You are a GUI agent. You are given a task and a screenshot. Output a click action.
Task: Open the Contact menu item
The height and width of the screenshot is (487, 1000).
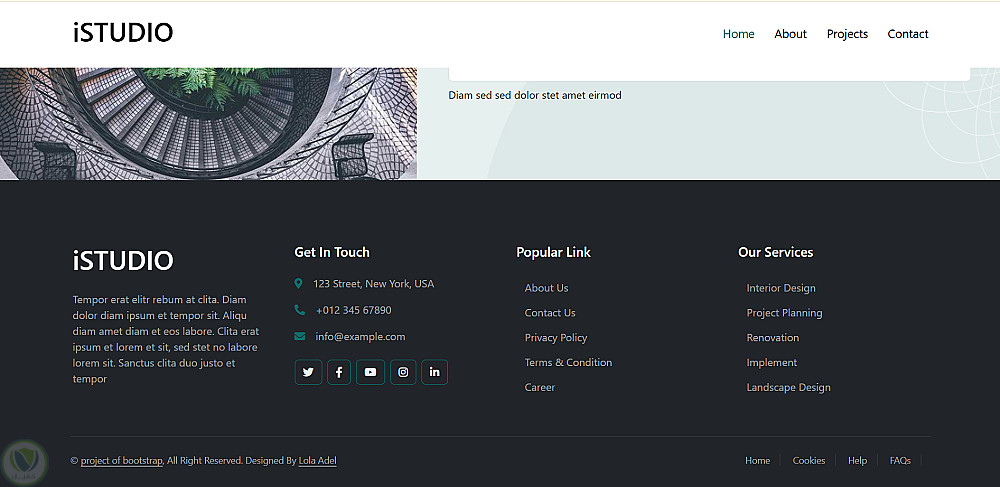[x=908, y=34]
